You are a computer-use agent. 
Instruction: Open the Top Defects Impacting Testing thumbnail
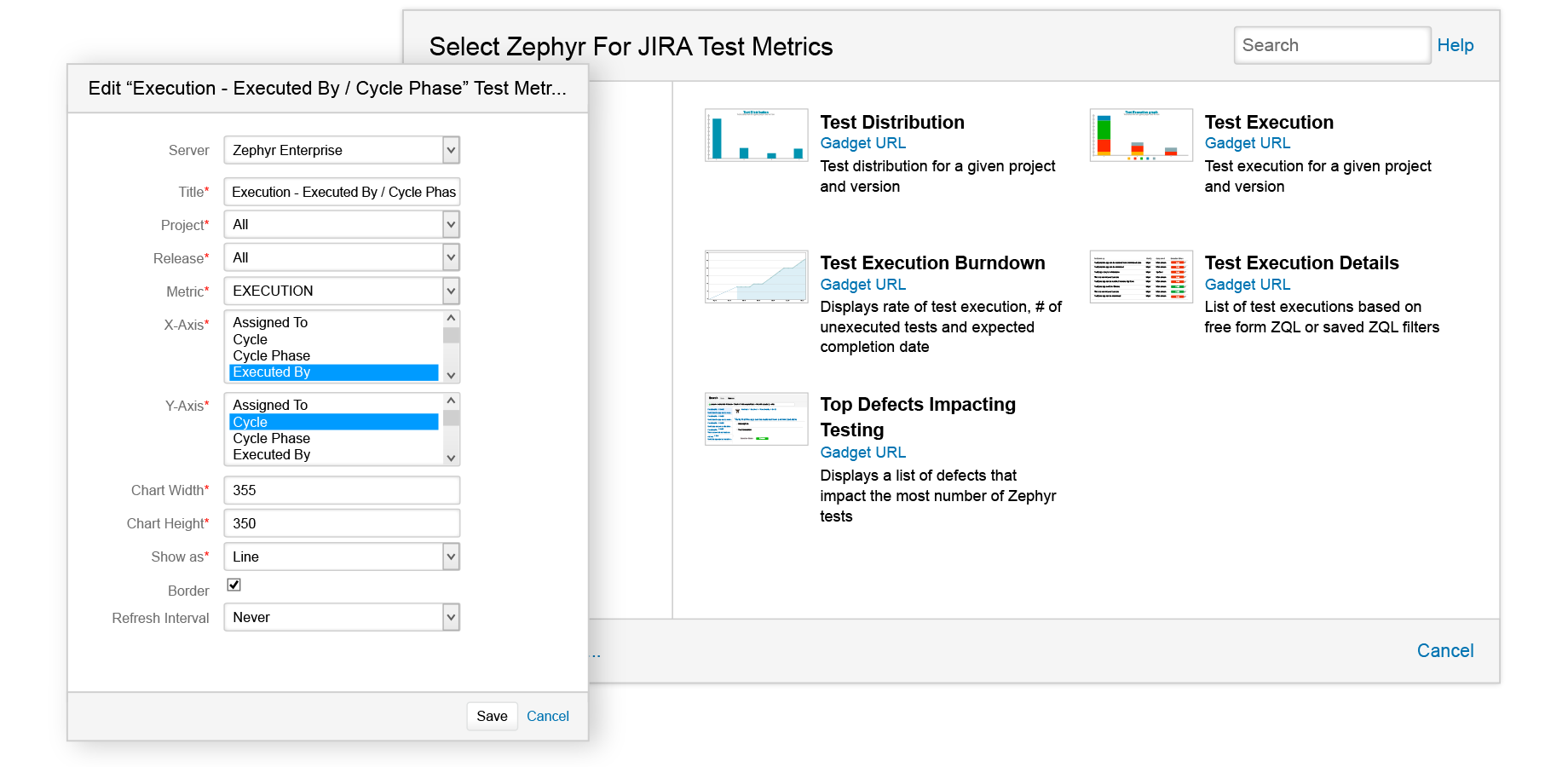click(x=756, y=418)
